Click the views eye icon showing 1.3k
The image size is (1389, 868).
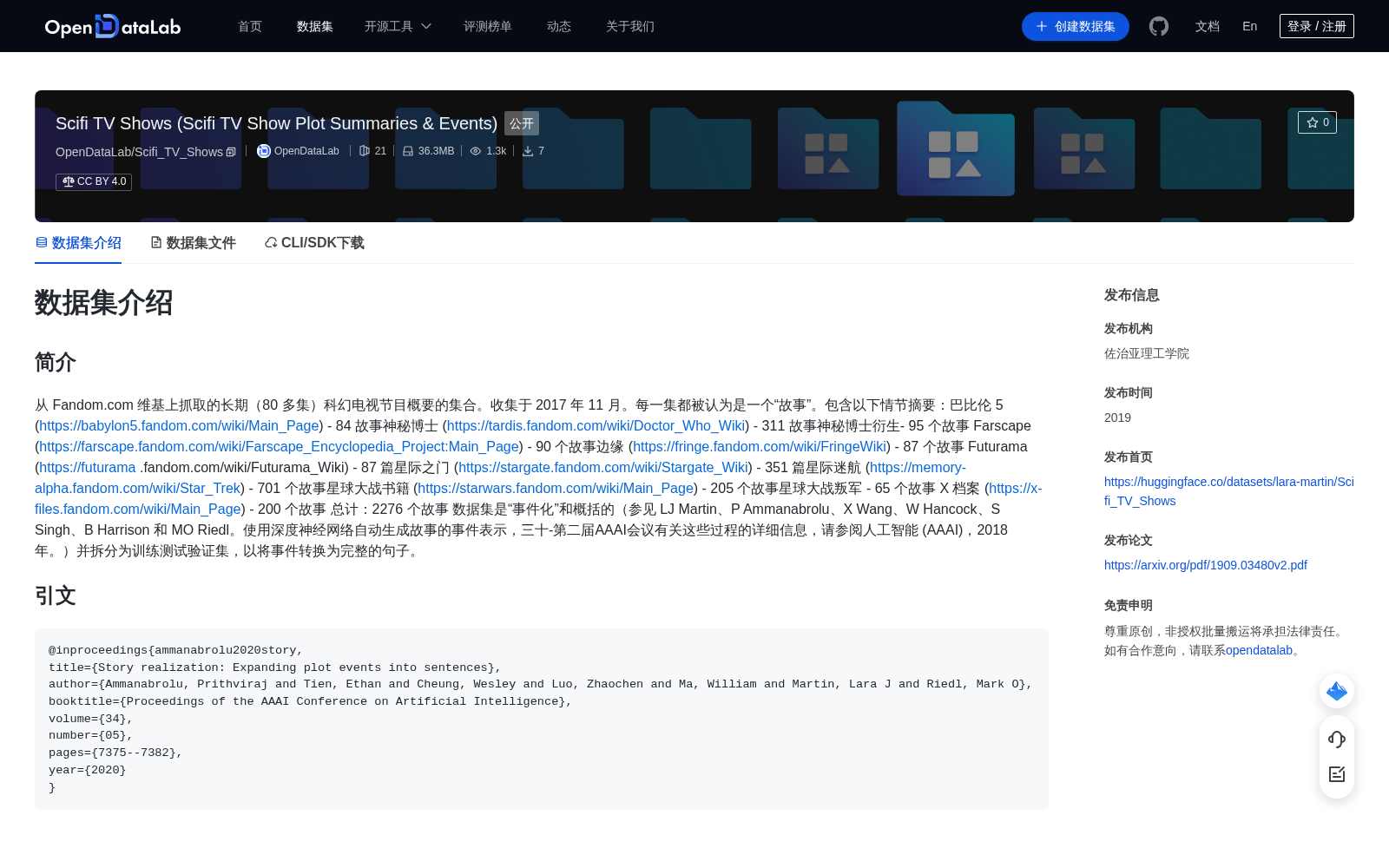(x=476, y=151)
